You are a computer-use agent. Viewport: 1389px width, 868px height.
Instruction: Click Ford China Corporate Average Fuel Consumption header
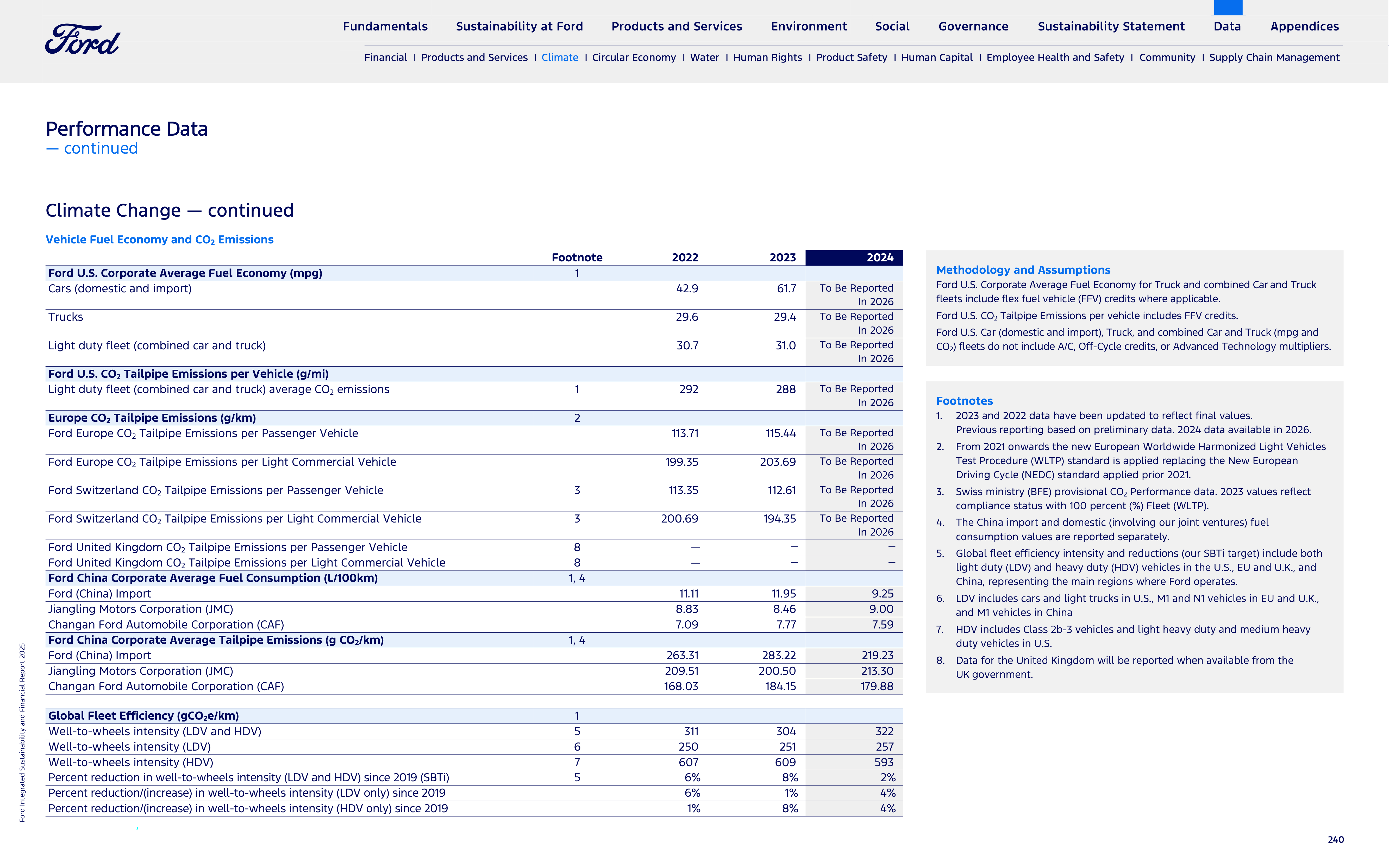(x=213, y=578)
